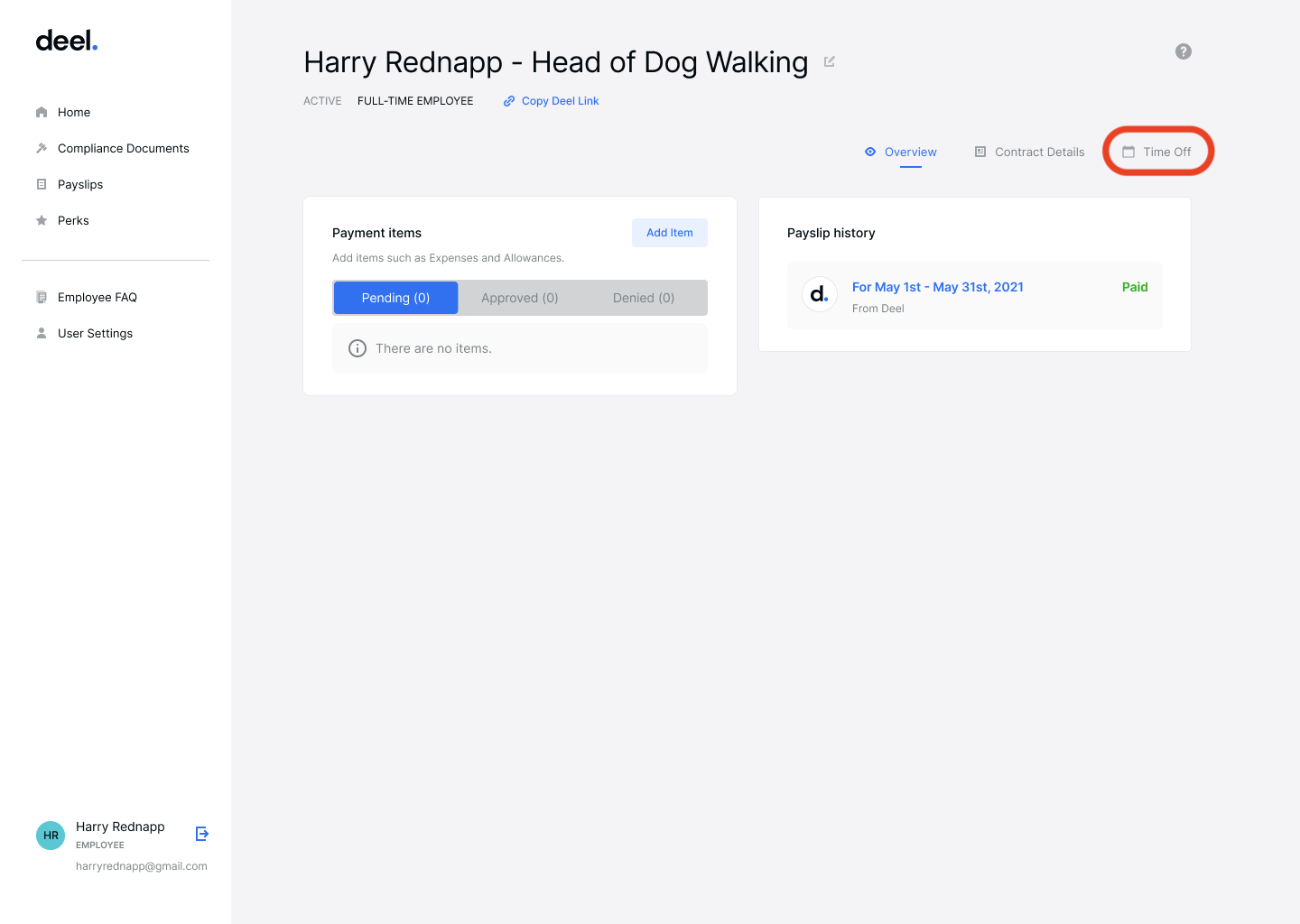The image size is (1300, 924).
Task: Open User Settings
Action: 95,333
